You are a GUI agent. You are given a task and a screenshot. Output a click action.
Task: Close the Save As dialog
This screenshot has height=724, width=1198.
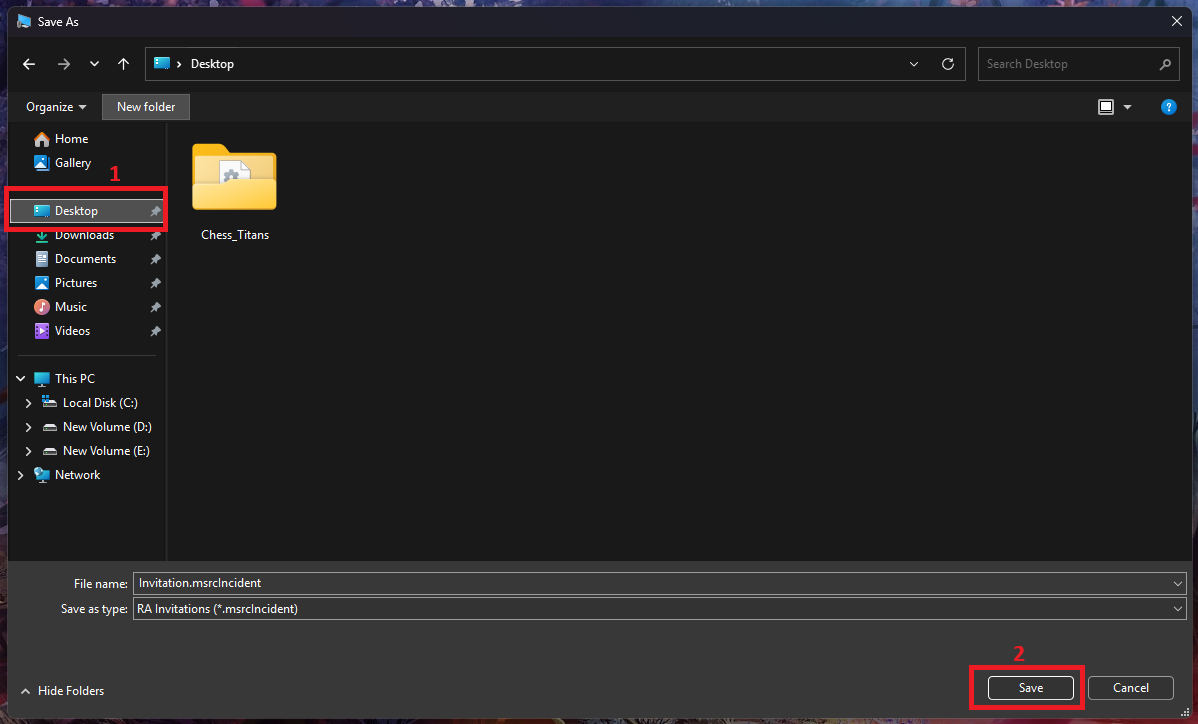pos(1177,21)
